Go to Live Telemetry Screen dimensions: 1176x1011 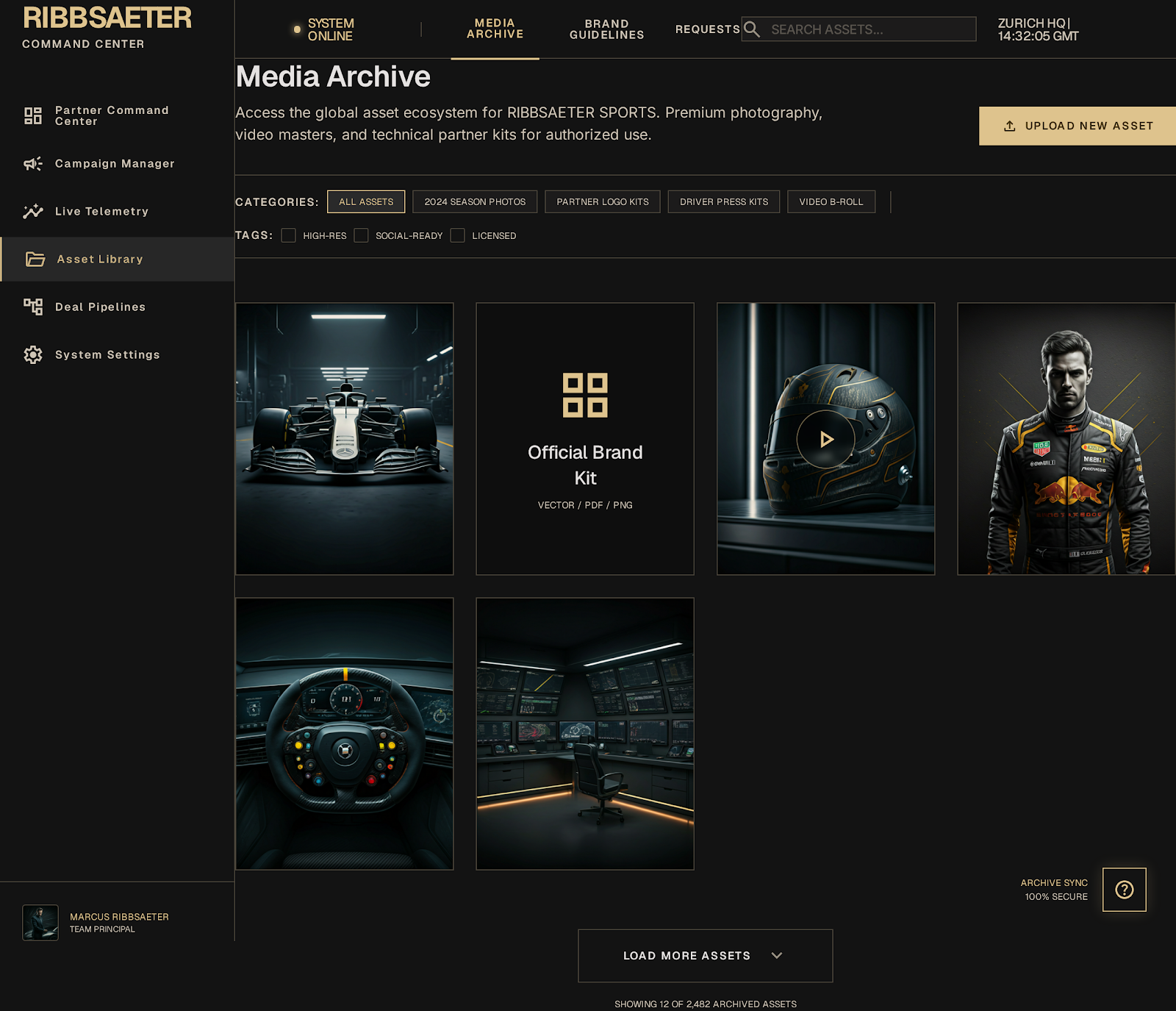pyautogui.click(x=118, y=211)
